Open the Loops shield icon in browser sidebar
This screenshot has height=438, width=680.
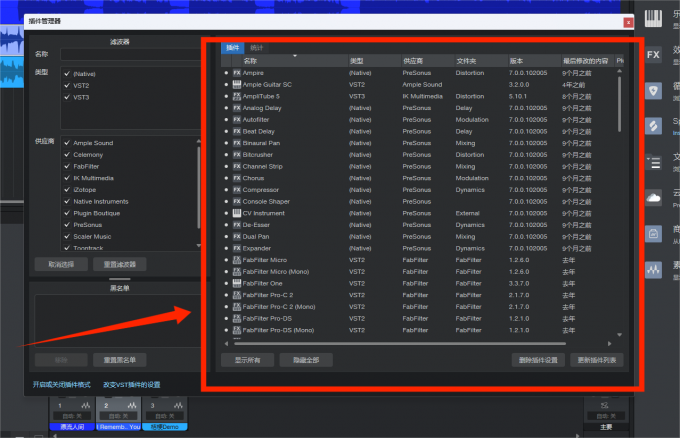[653, 91]
